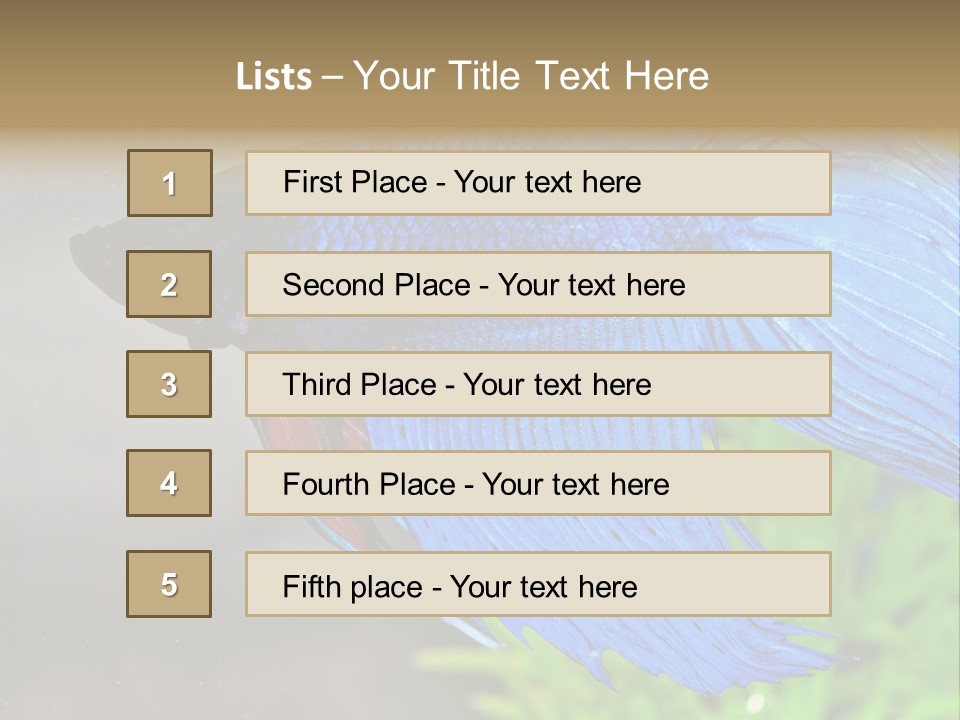Click the number 3 box
960x720 pixels.
pyautogui.click(x=169, y=384)
